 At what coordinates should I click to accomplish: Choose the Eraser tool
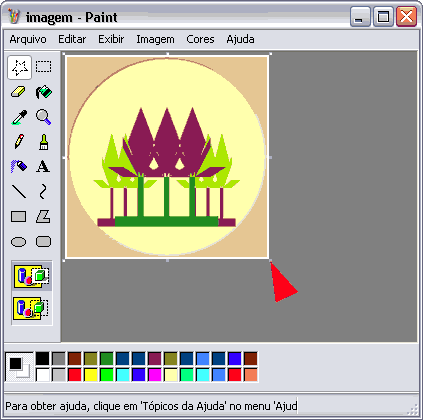tap(19, 92)
